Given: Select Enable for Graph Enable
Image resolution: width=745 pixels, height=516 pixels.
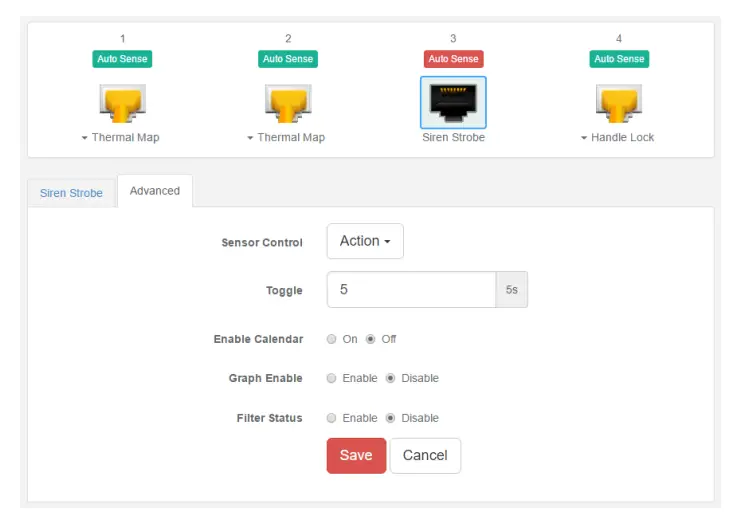Looking at the screenshot, I should (x=332, y=378).
